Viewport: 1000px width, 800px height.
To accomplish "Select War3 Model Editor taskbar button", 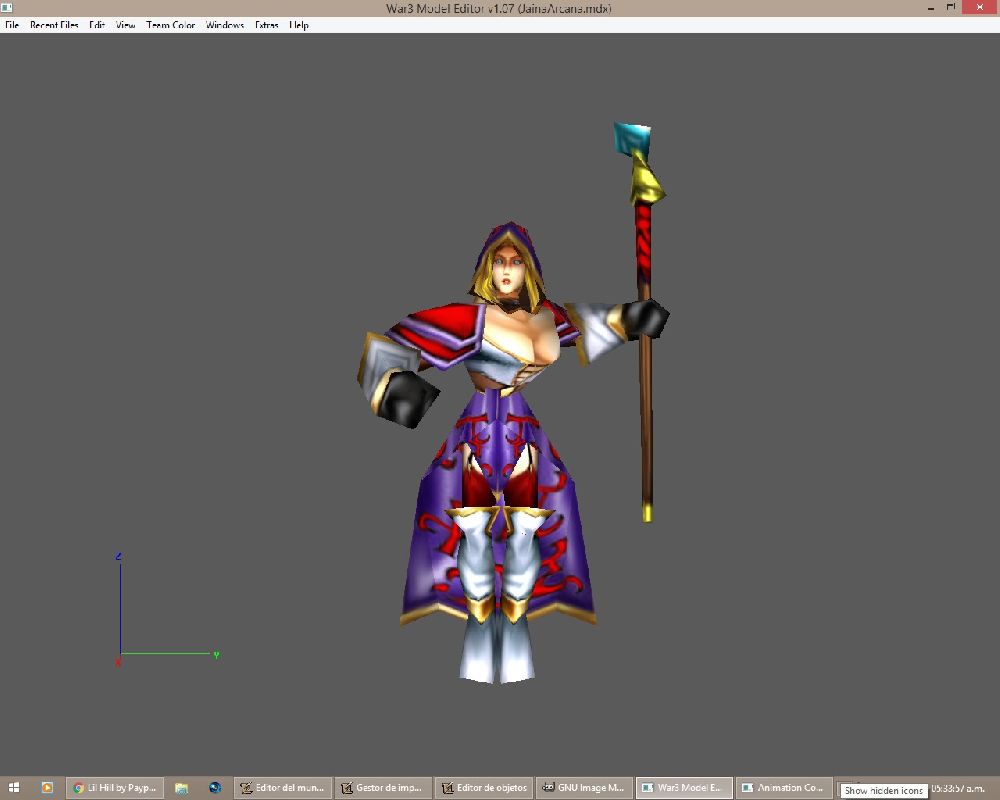I will (684, 788).
